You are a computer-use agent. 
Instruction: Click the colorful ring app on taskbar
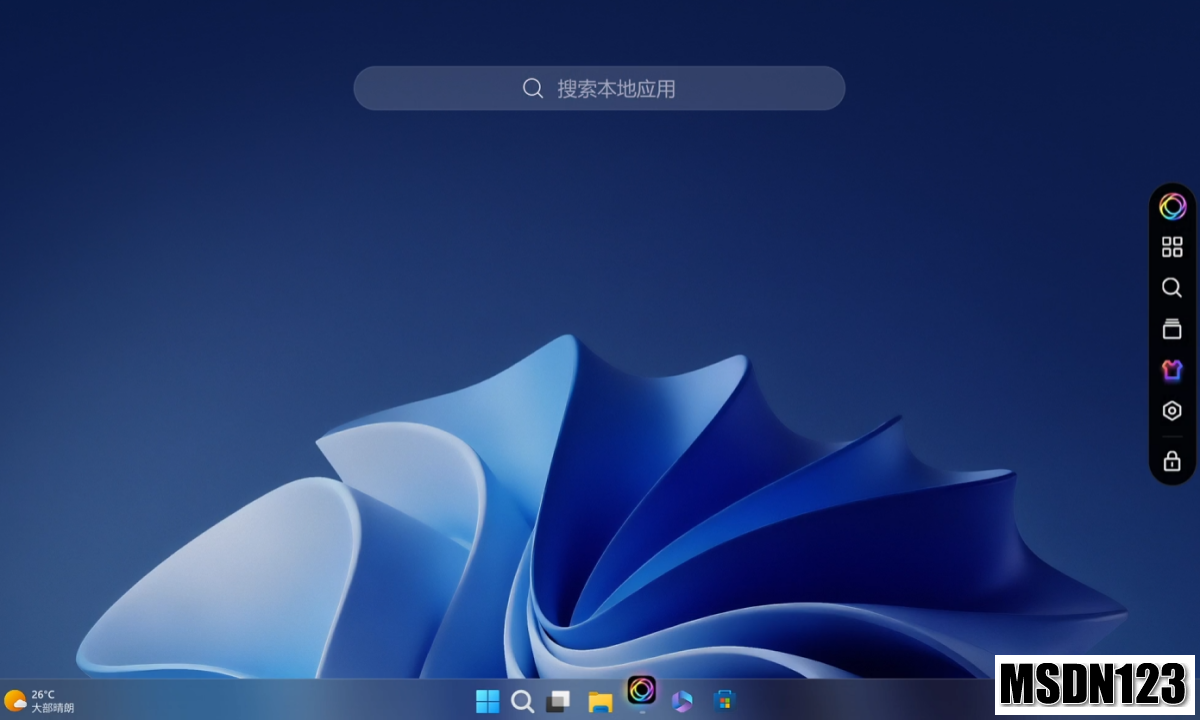[x=641, y=690]
